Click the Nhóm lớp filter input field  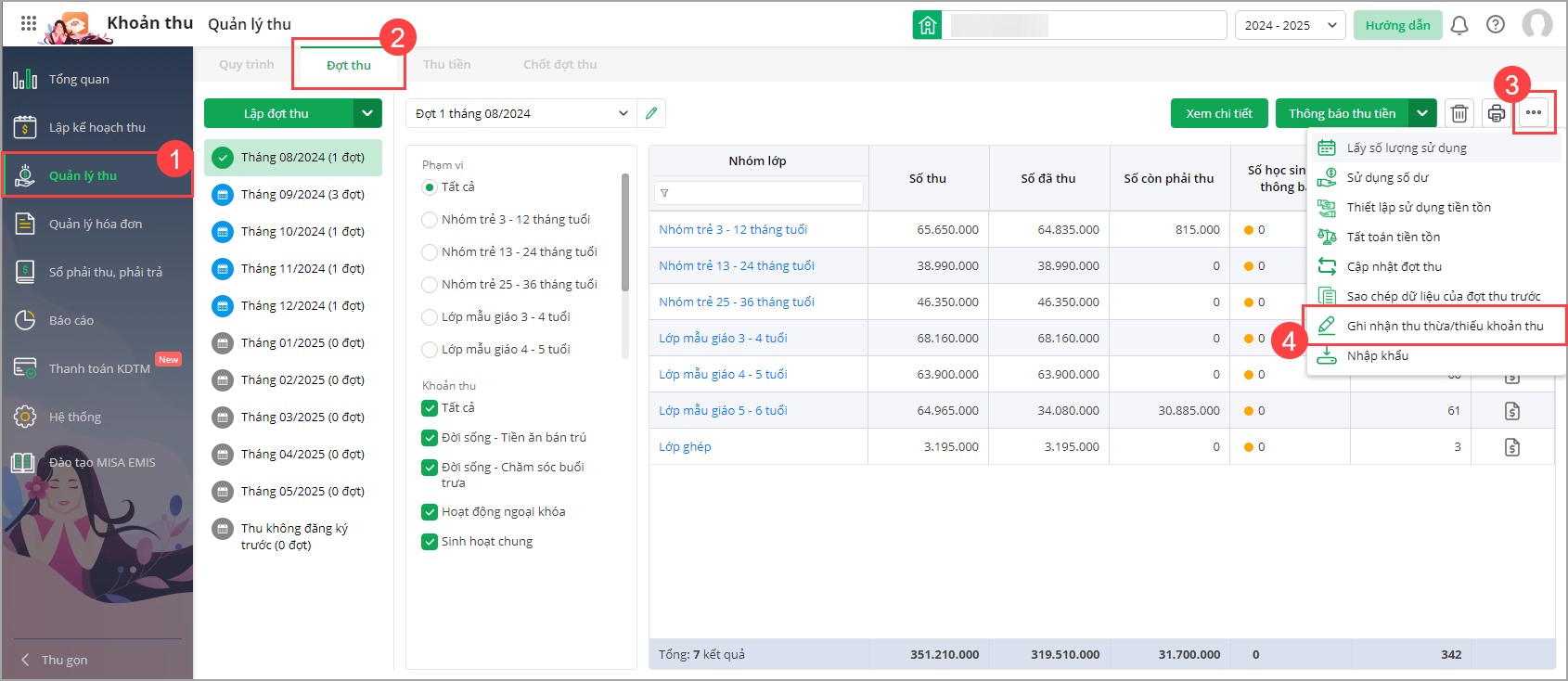pos(759,193)
